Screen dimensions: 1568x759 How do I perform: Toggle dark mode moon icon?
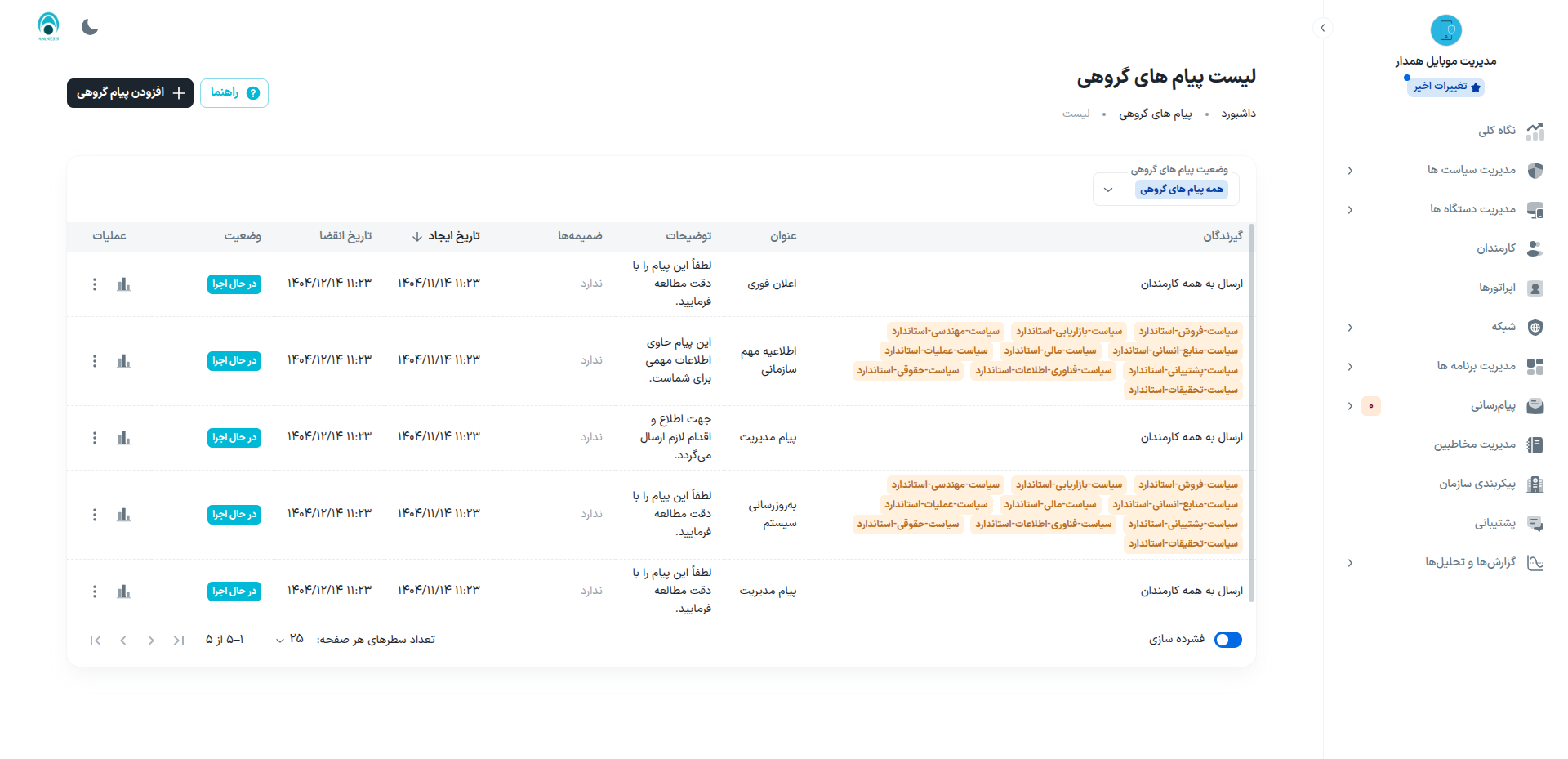(x=90, y=27)
